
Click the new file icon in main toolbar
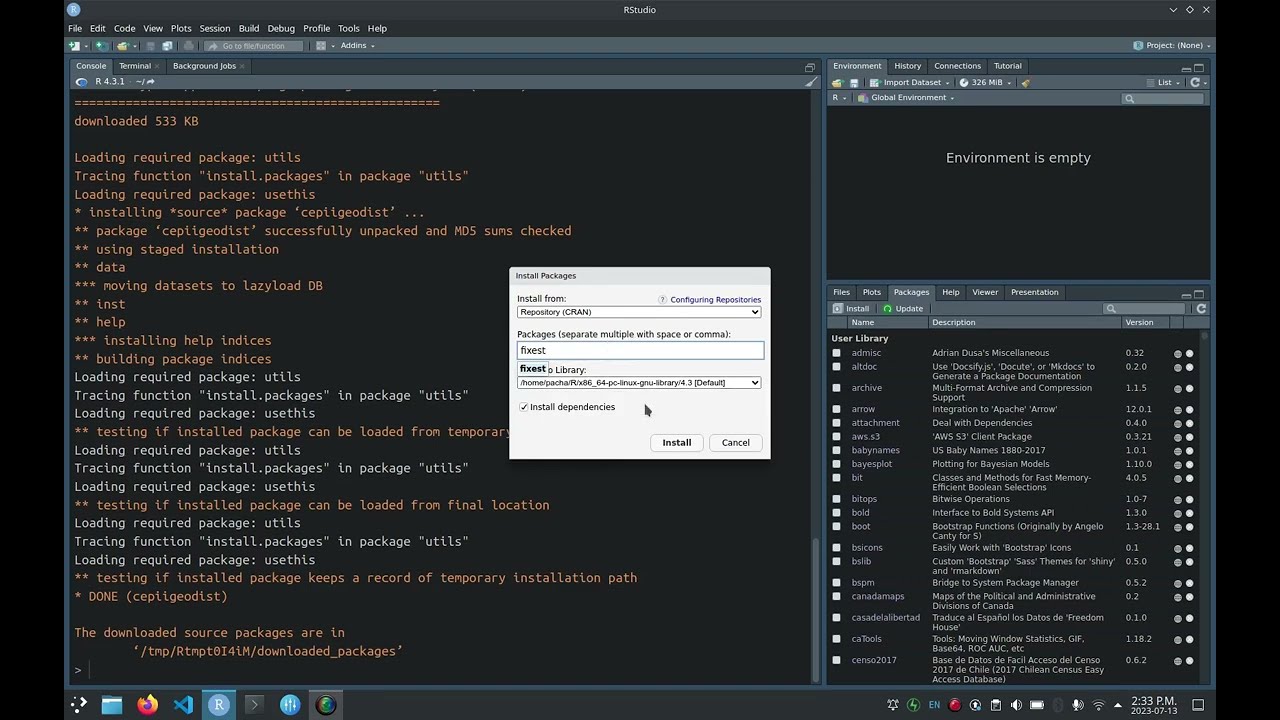[x=75, y=46]
